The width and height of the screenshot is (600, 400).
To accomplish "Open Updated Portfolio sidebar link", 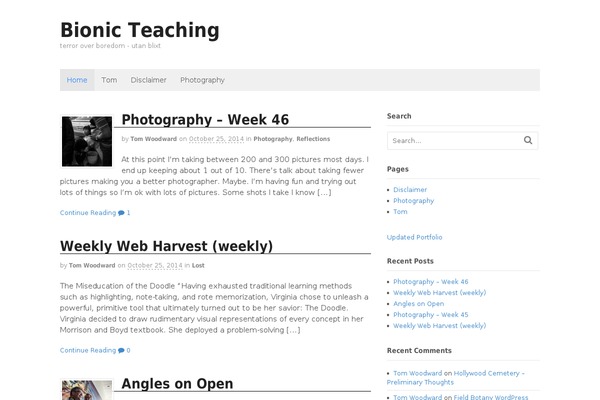I will (414, 237).
